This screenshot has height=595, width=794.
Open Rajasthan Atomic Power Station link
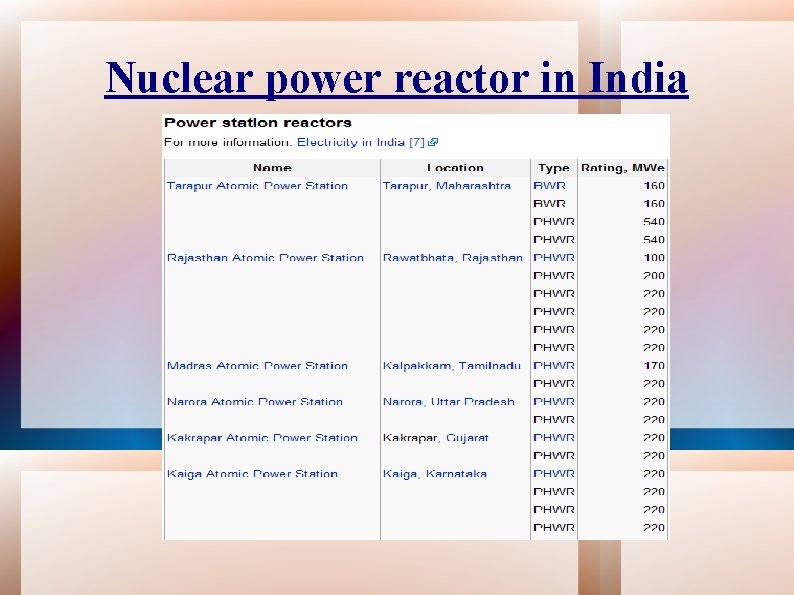(x=265, y=258)
